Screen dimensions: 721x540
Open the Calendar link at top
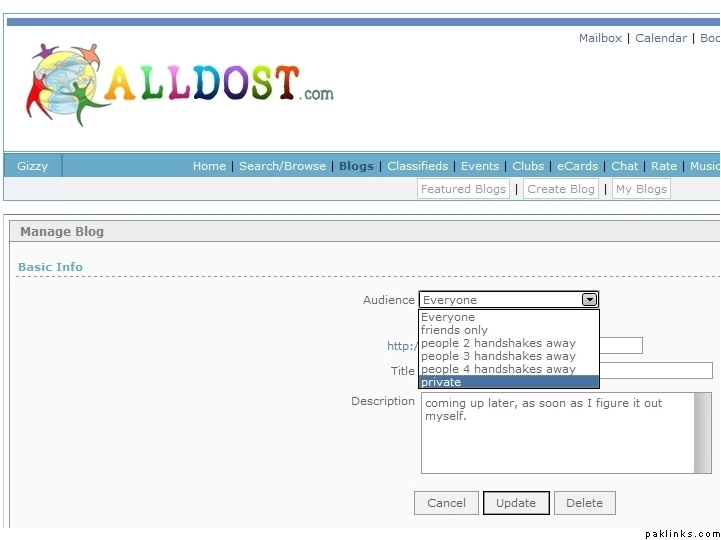click(661, 38)
